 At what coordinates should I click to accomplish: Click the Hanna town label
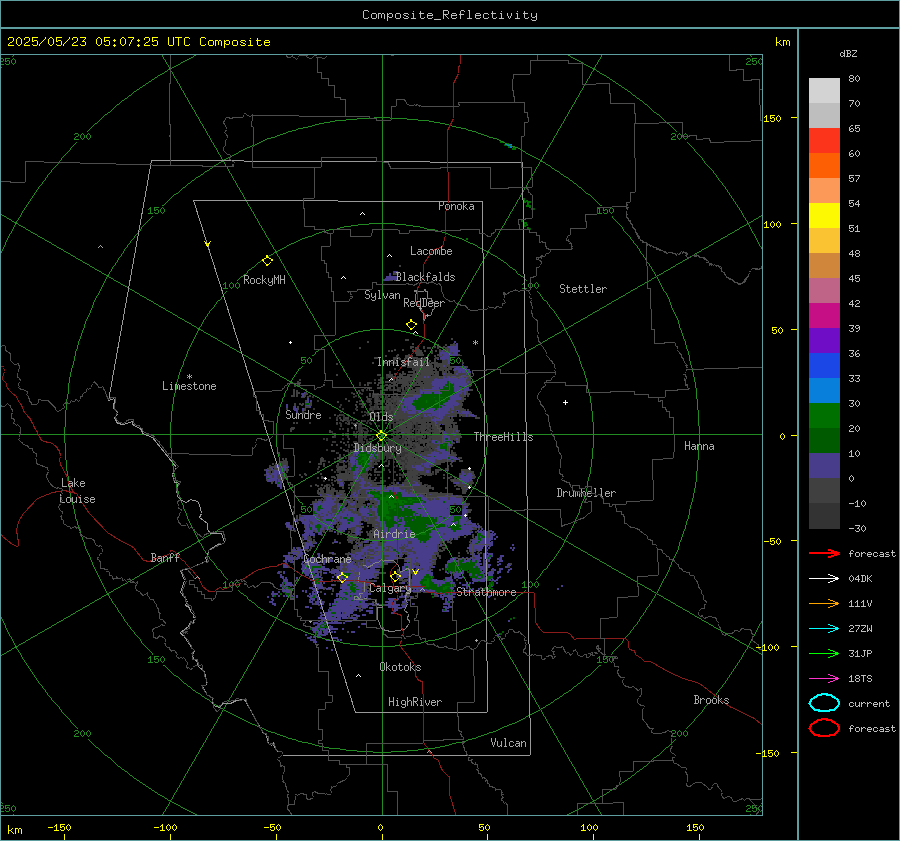click(699, 446)
